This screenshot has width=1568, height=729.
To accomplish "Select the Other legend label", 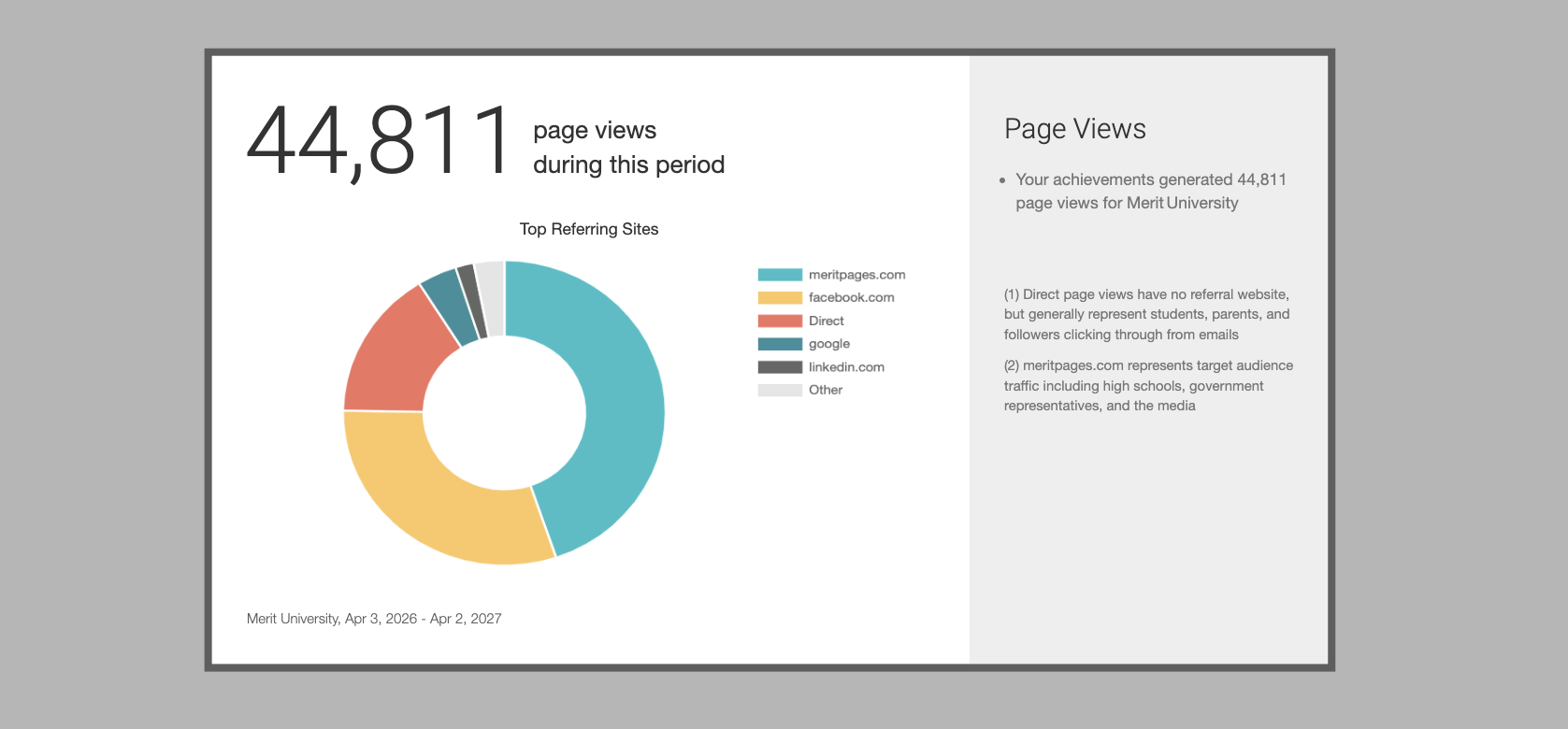I will click(825, 390).
